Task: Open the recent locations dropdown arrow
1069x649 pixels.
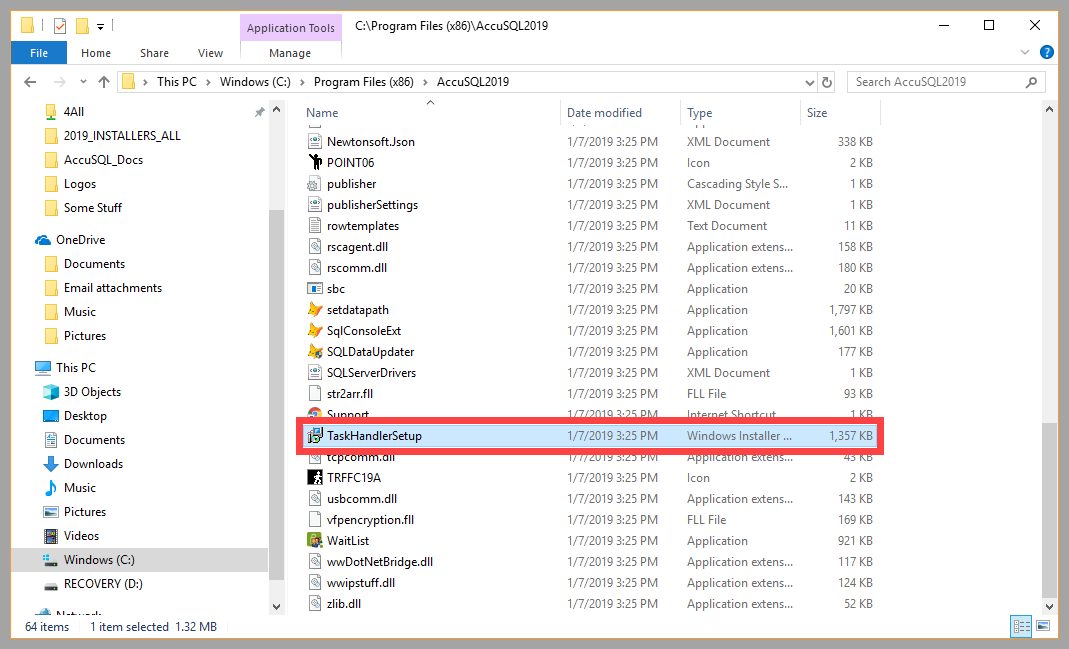Action: [x=83, y=82]
